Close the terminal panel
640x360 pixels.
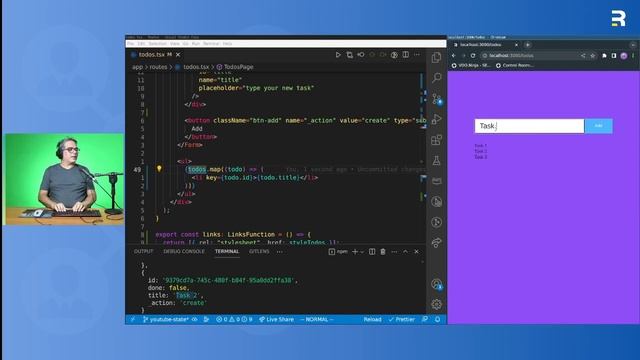coord(416,252)
